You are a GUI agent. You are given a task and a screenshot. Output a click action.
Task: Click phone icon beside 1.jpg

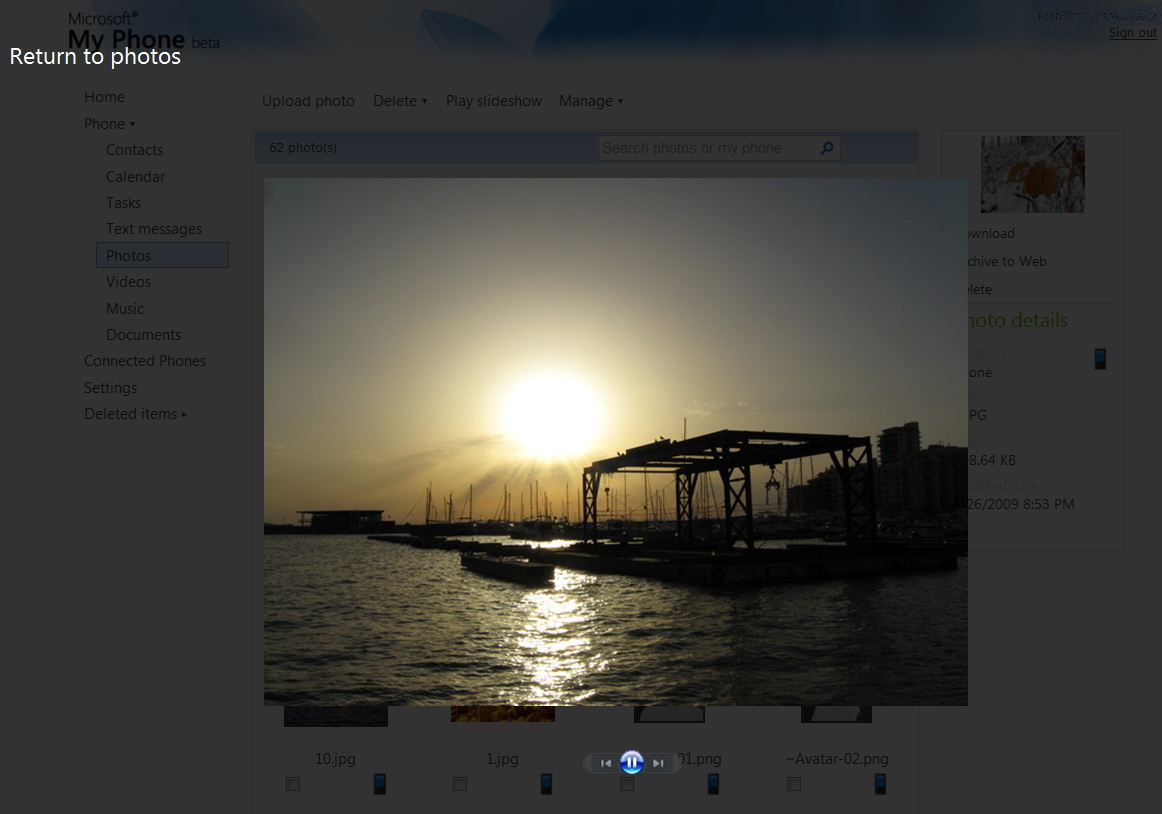(x=546, y=783)
